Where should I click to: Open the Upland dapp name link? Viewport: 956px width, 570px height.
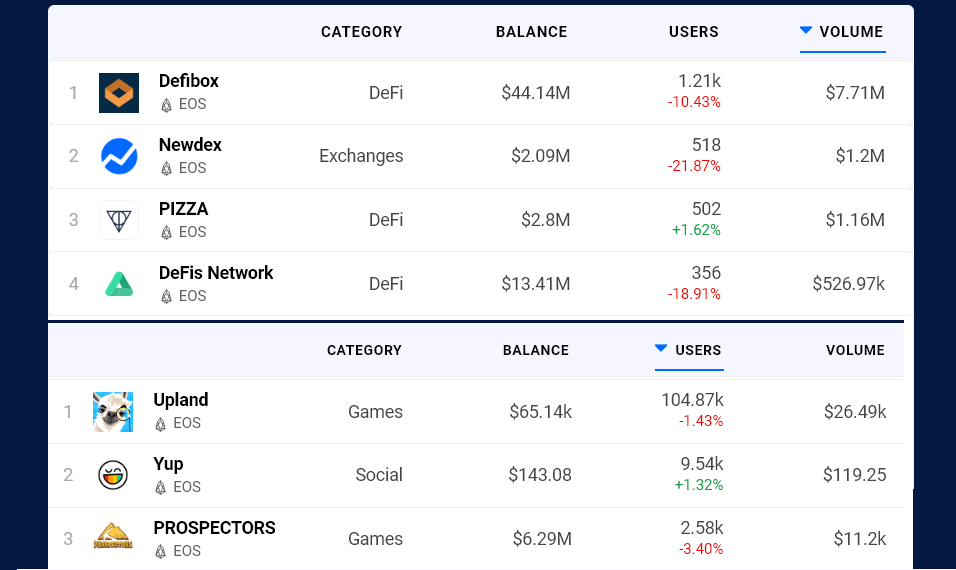tap(180, 400)
